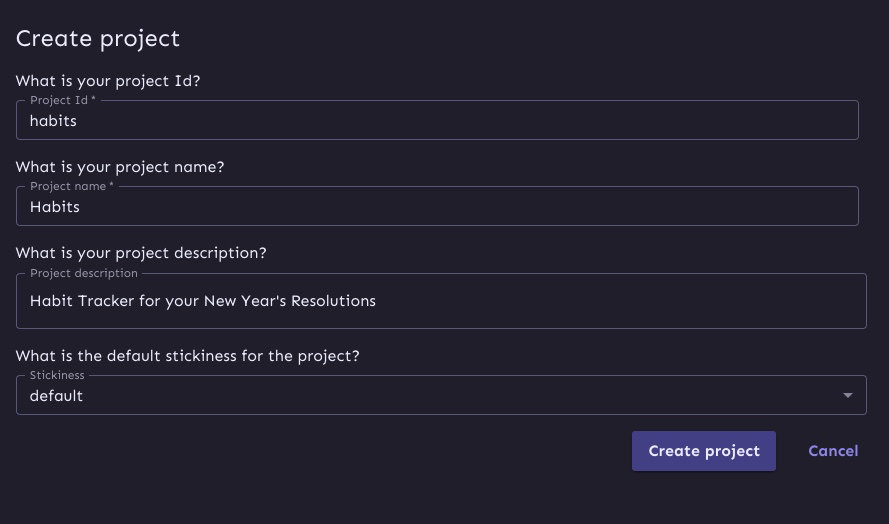Click the 'Project Id *' floating label
This screenshot has height=524, width=889.
(x=62, y=100)
